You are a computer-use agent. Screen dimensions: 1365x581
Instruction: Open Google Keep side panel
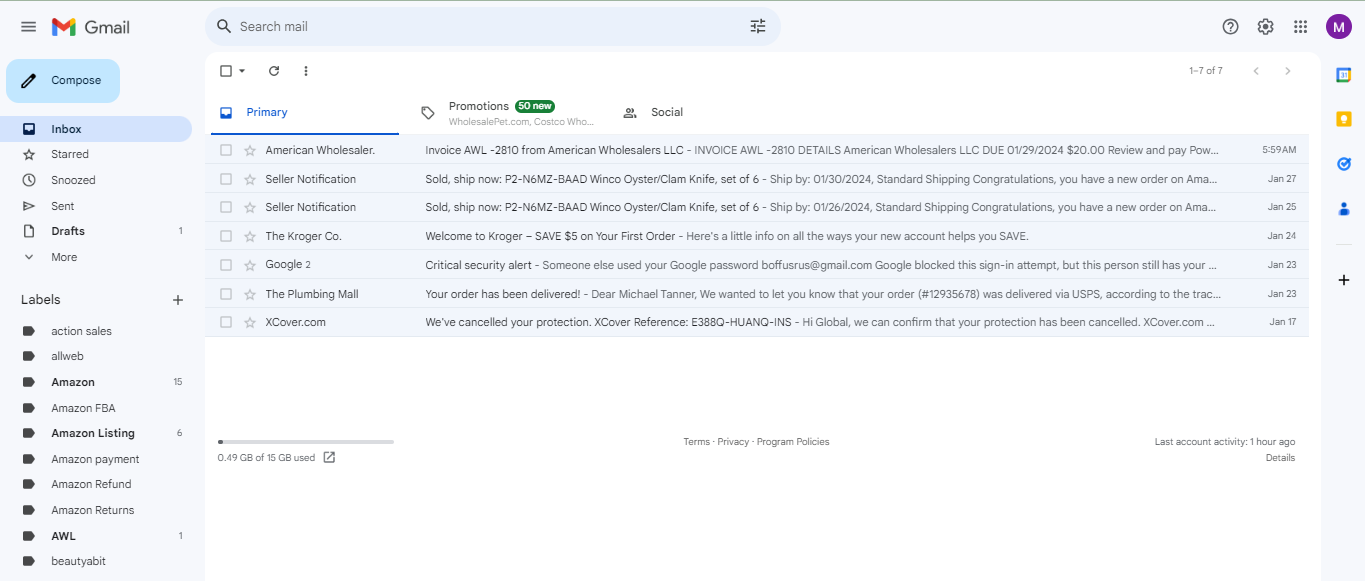point(1344,119)
